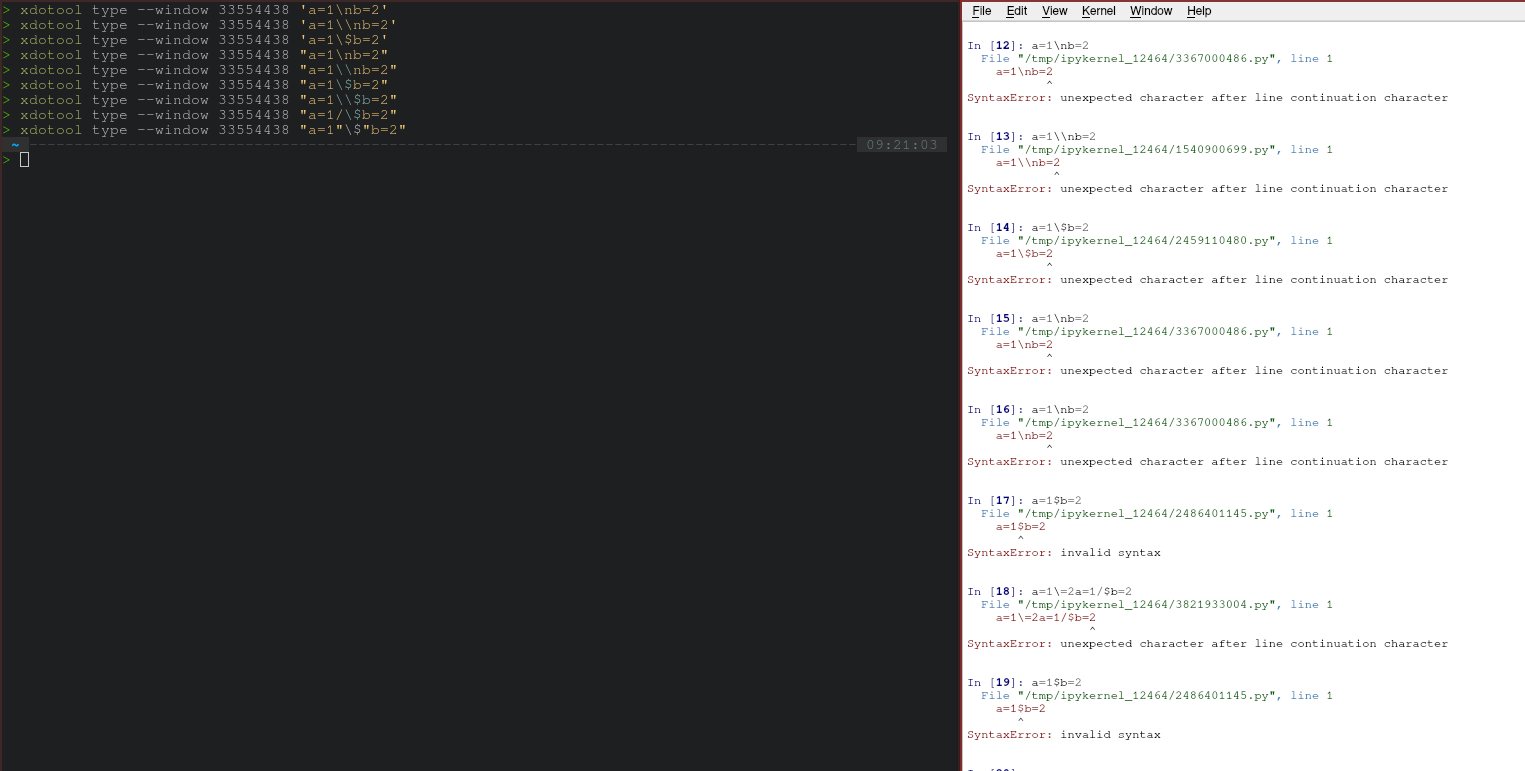Open the Edit menu

[x=1016, y=11]
